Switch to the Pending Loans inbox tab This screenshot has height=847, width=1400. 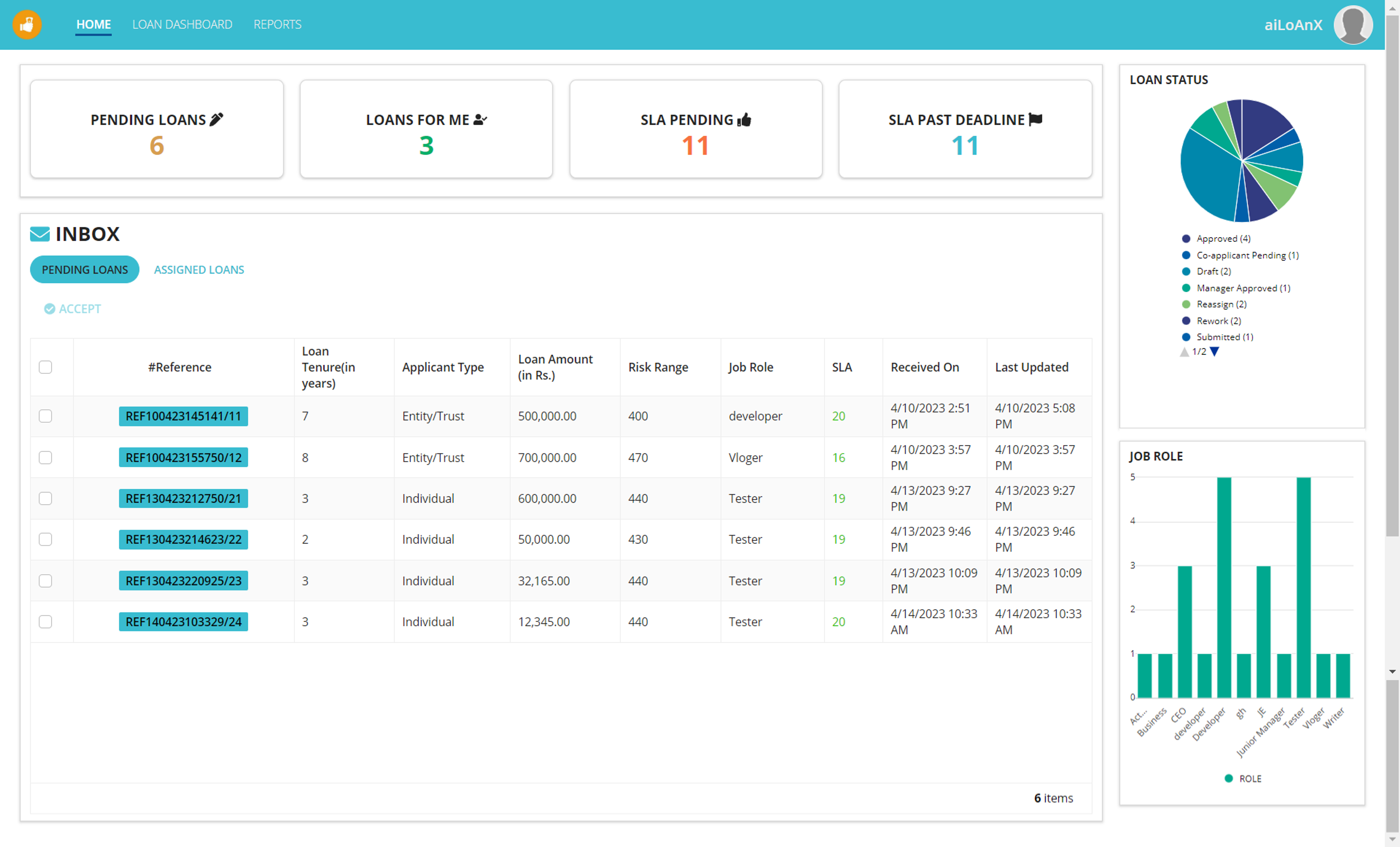(85, 270)
